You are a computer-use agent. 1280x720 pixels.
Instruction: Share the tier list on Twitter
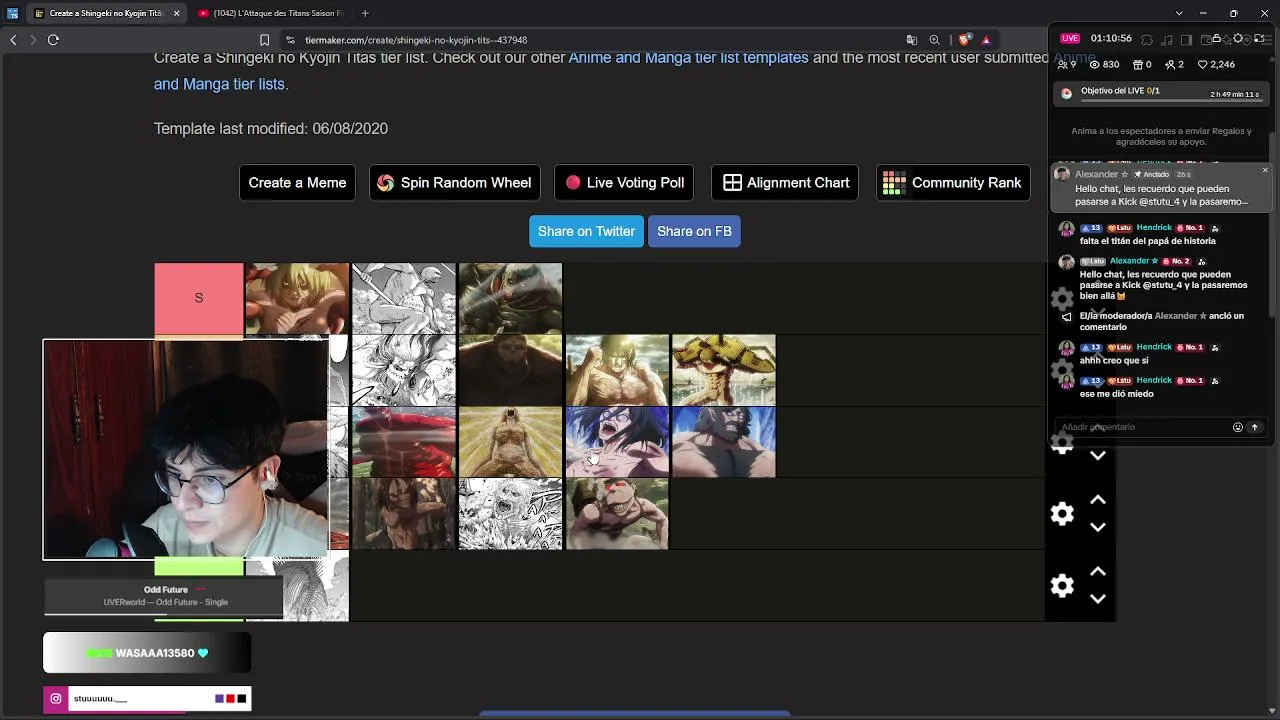[586, 231]
